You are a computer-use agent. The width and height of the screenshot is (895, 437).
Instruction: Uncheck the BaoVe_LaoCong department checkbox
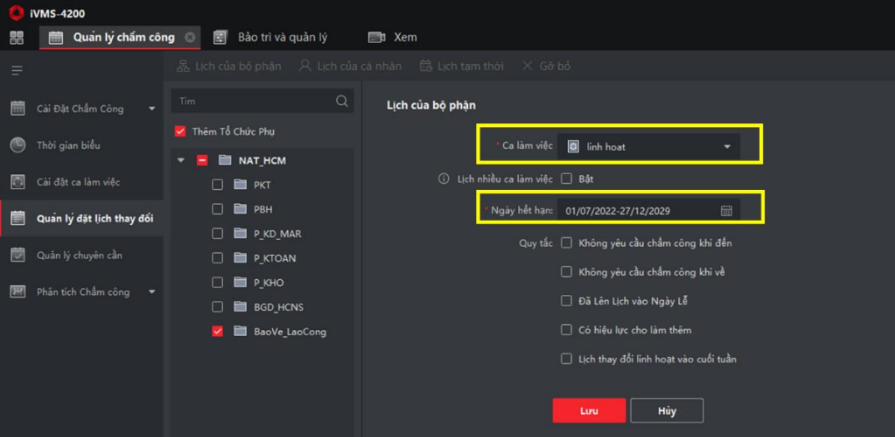[x=217, y=331]
